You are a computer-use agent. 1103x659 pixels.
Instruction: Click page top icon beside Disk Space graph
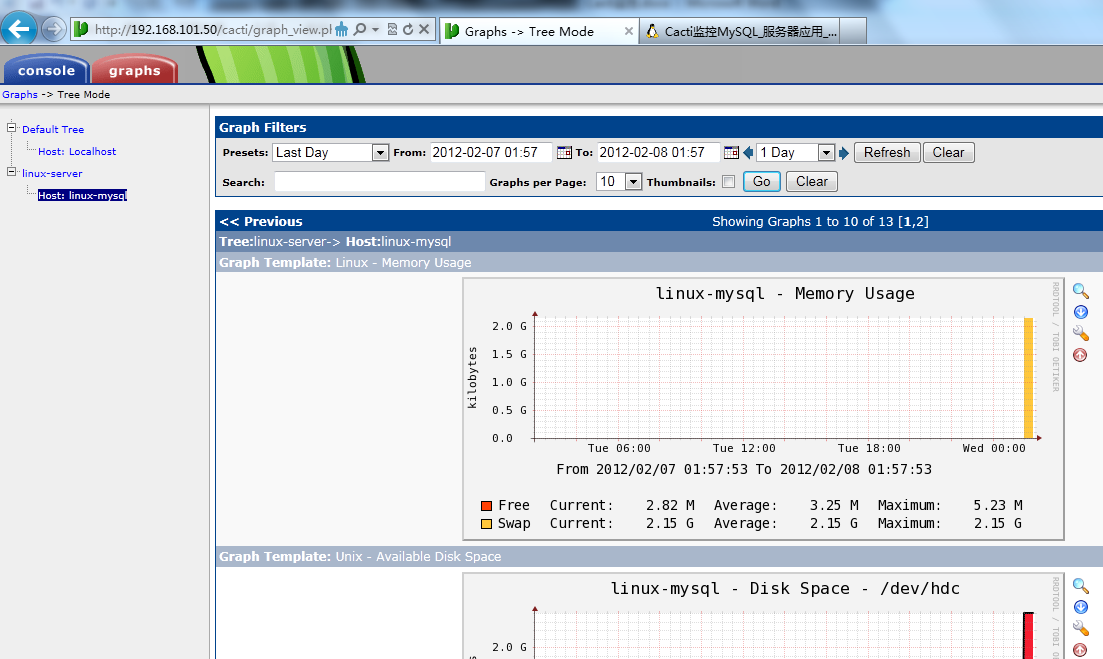point(1080,650)
